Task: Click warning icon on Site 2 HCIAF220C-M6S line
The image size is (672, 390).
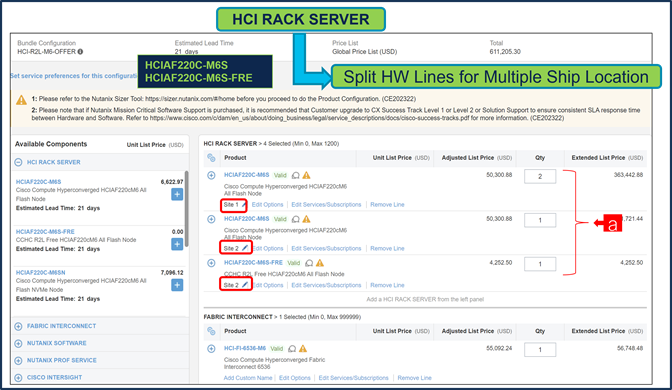Action: [306, 219]
